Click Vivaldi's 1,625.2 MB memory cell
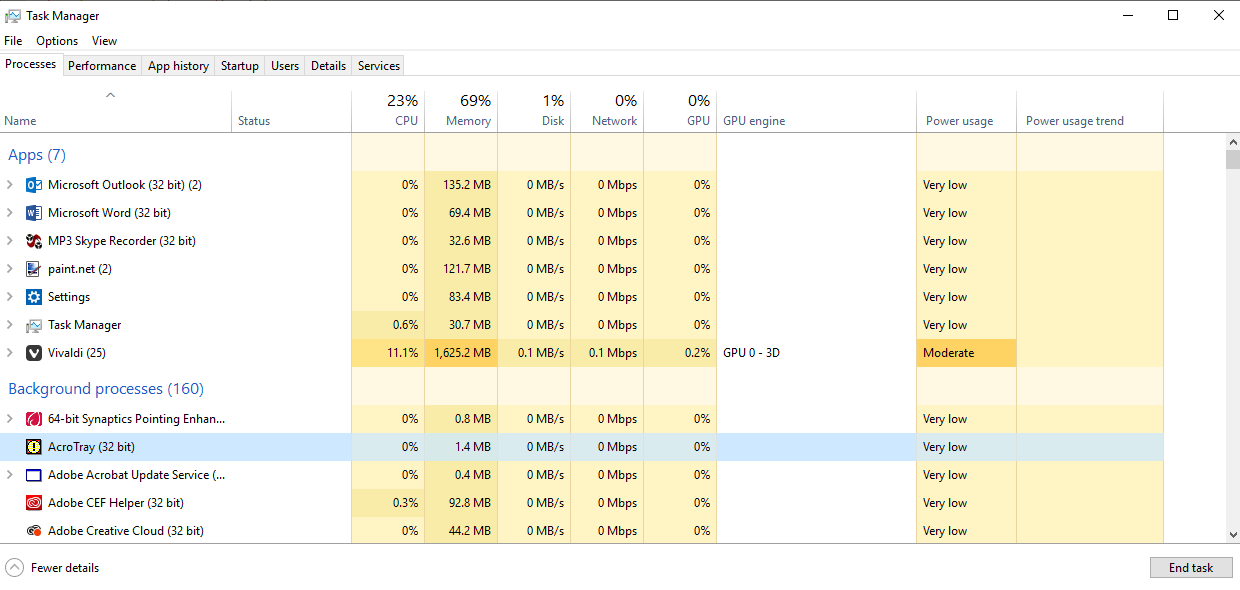 point(461,353)
